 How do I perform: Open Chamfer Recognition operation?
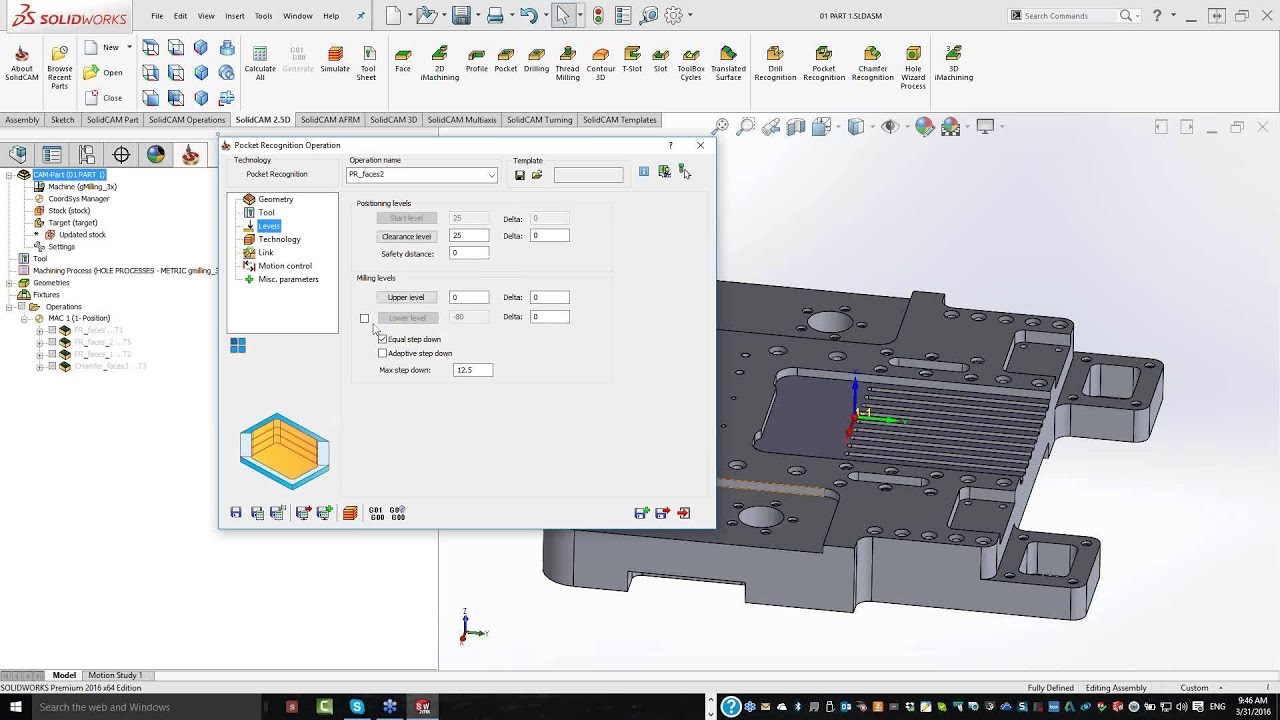[x=872, y=63]
